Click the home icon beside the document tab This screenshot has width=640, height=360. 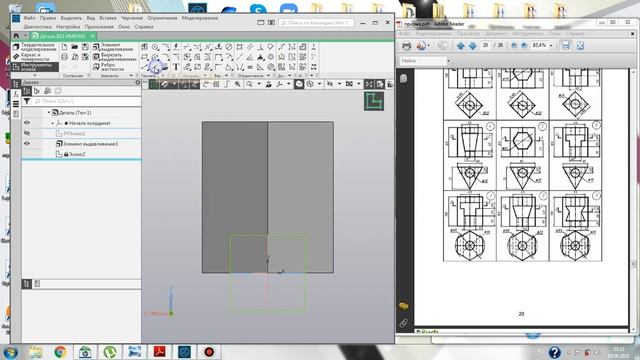pos(16,36)
